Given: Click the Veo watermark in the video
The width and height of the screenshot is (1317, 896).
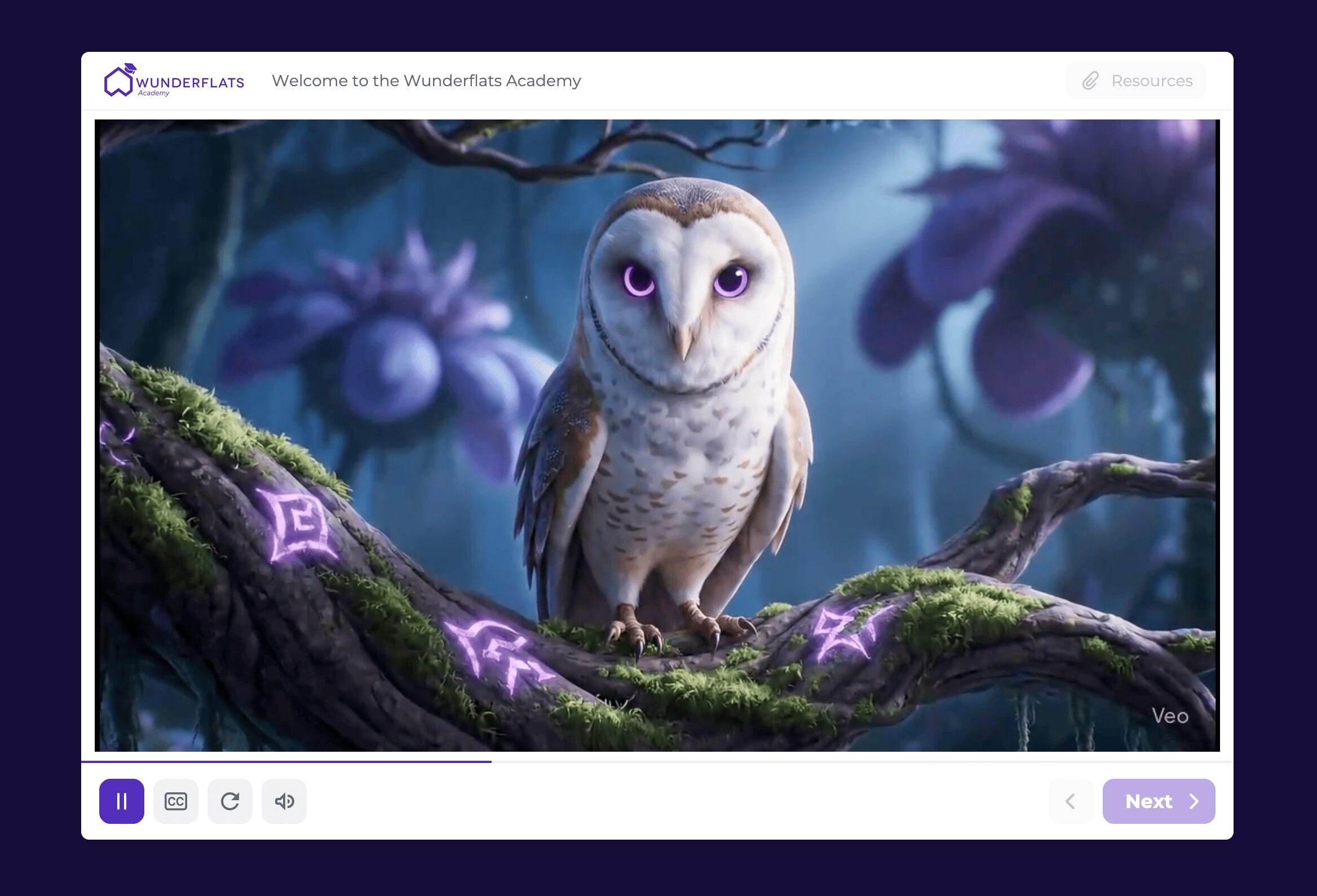Looking at the screenshot, I should point(1170,716).
